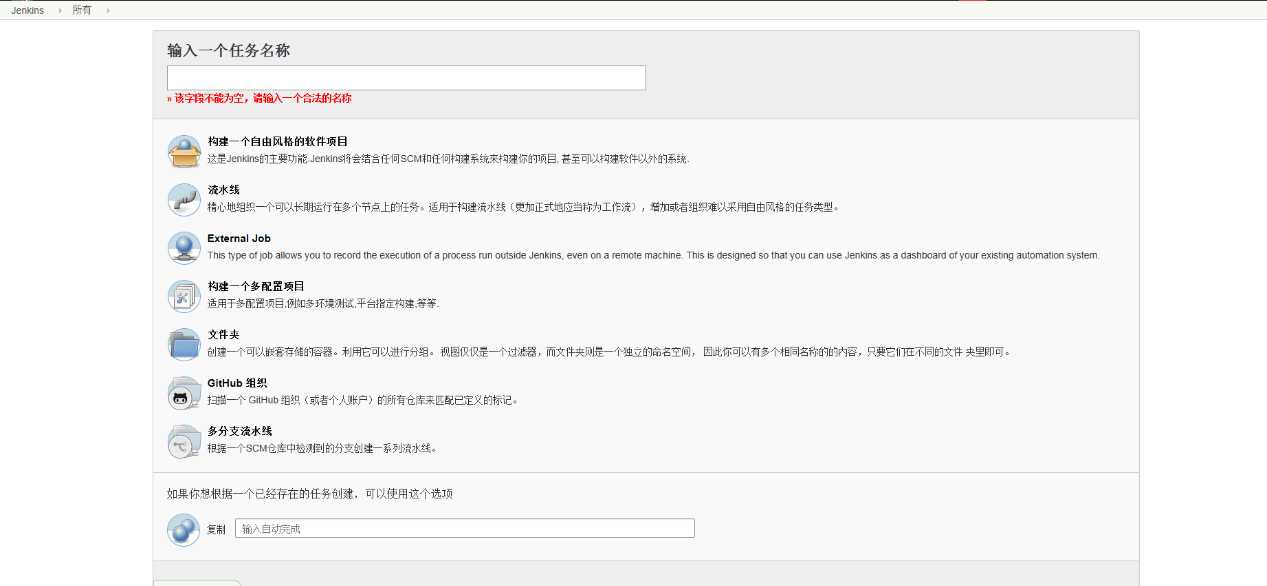Click the red empty-name error message
1267x586 pixels.
click(259, 98)
